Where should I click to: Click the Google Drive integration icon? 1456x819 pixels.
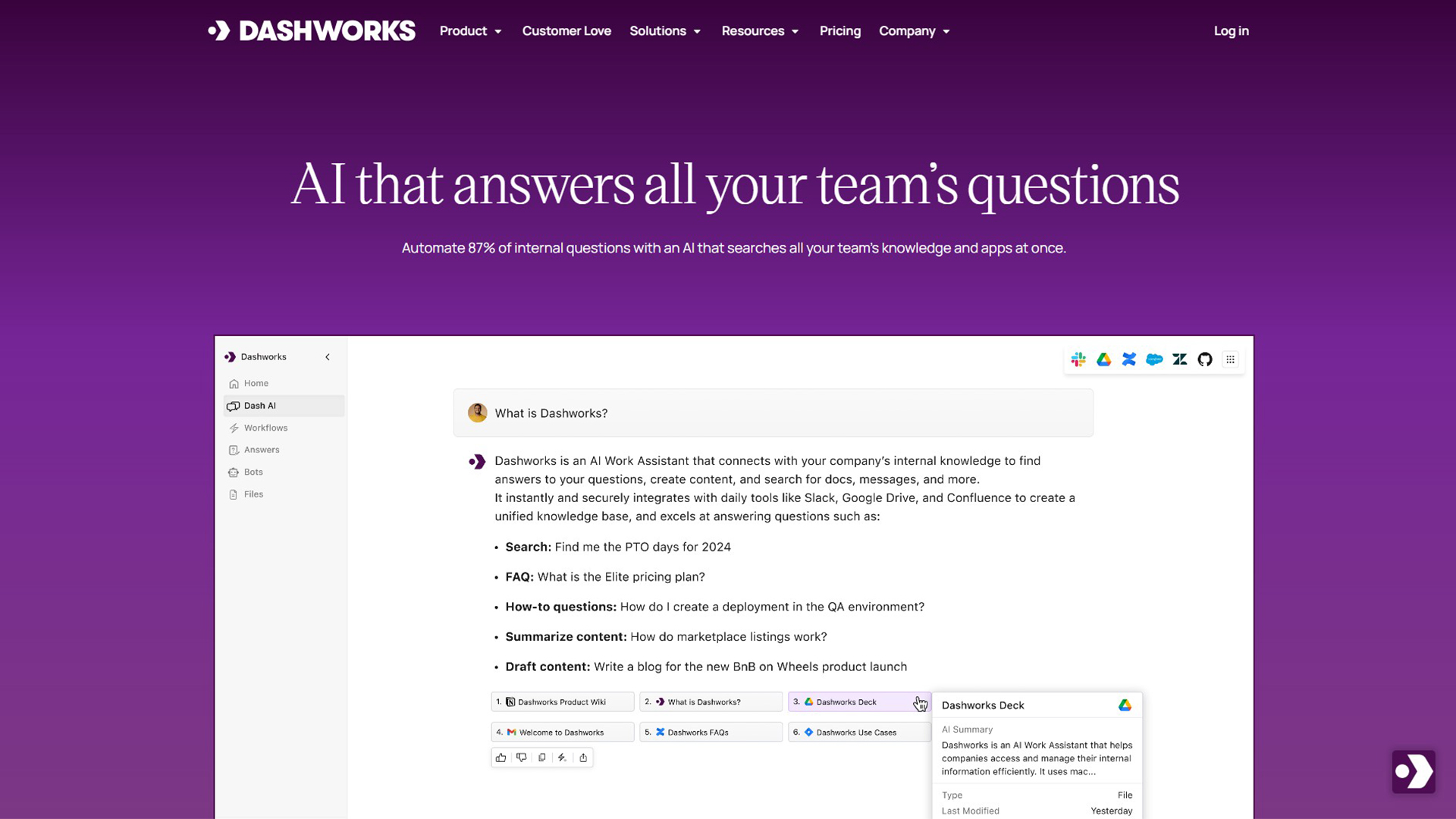click(x=1103, y=359)
